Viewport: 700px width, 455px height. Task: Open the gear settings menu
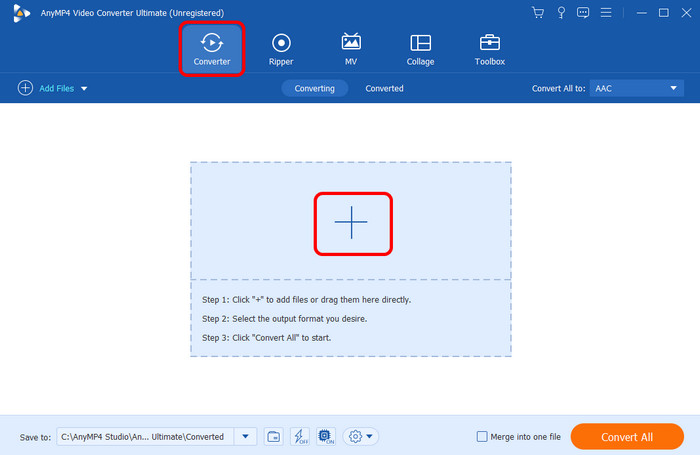361,437
